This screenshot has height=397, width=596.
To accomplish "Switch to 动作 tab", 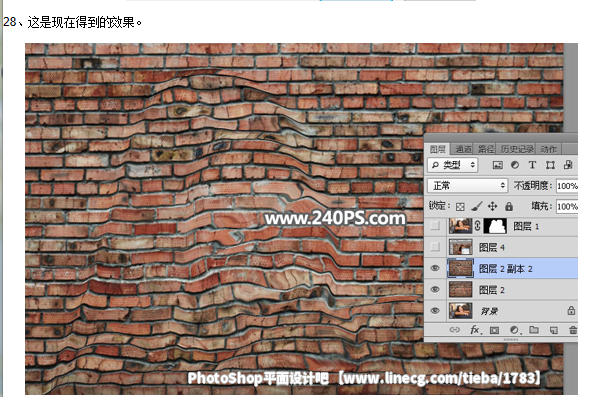I will click(548, 149).
